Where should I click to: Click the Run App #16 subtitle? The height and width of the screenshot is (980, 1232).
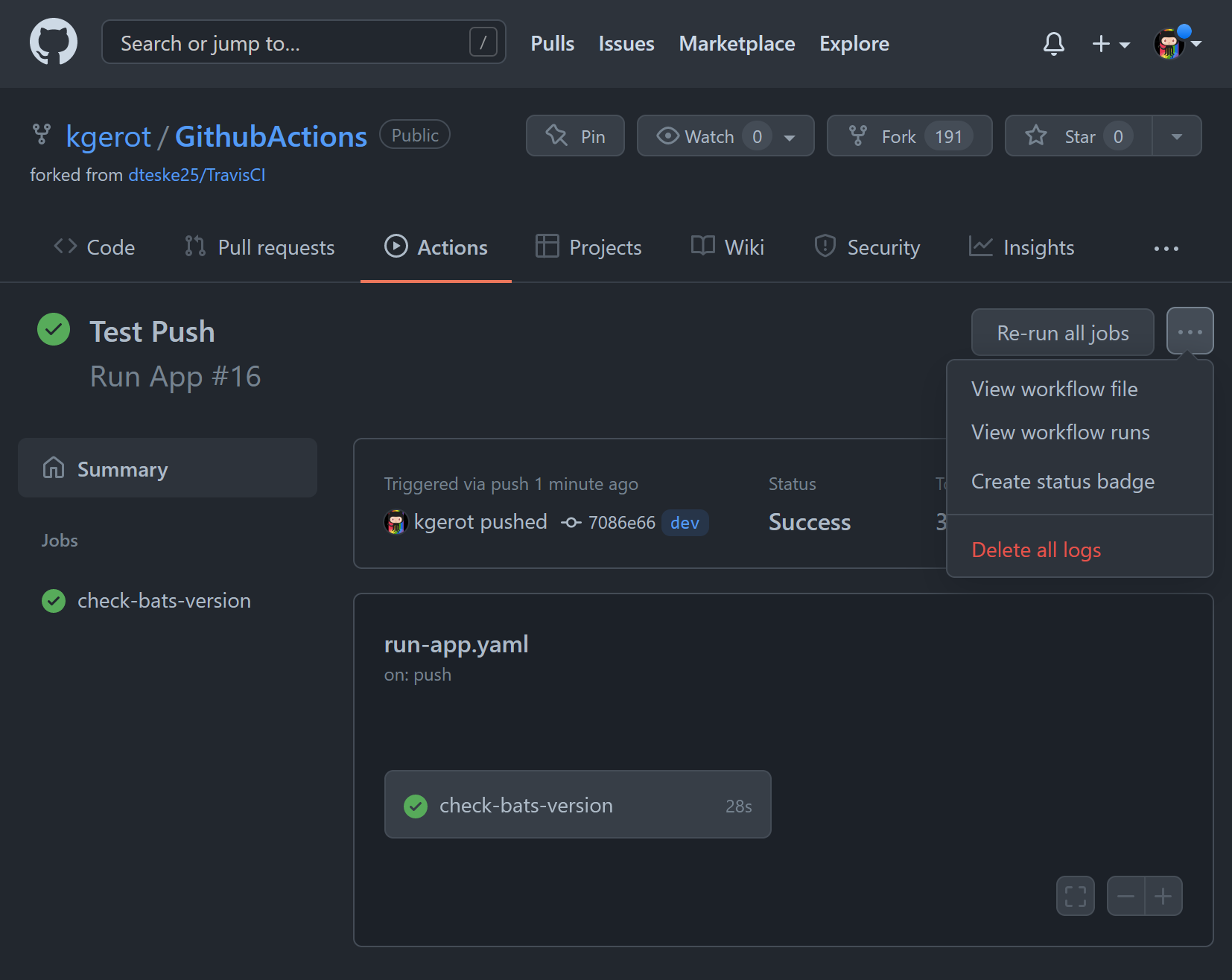click(175, 377)
